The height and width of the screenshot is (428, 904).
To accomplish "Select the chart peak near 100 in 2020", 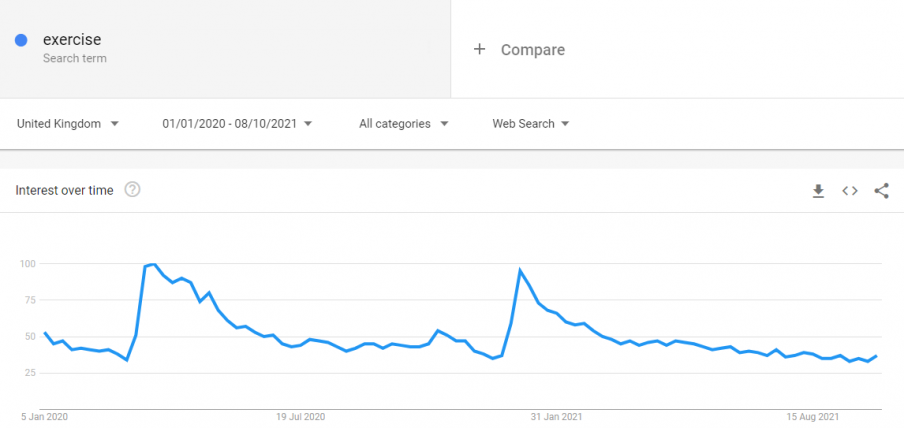I will click(x=153, y=264).
